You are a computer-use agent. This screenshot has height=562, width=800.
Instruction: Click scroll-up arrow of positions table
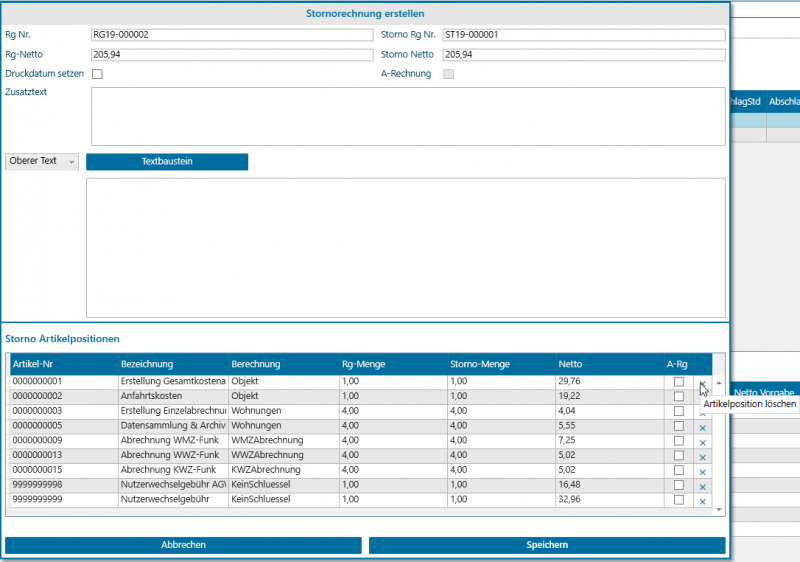(719, 382)
